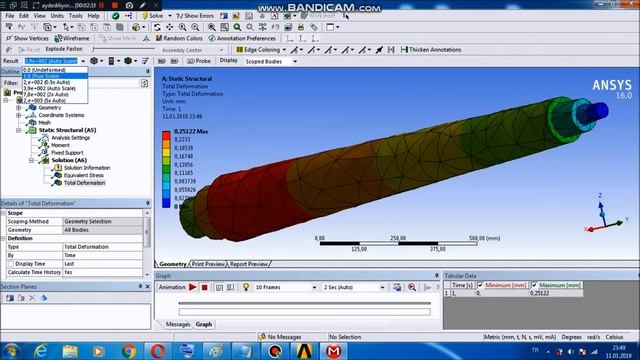Click the red legend color band

tap(166, 136)
